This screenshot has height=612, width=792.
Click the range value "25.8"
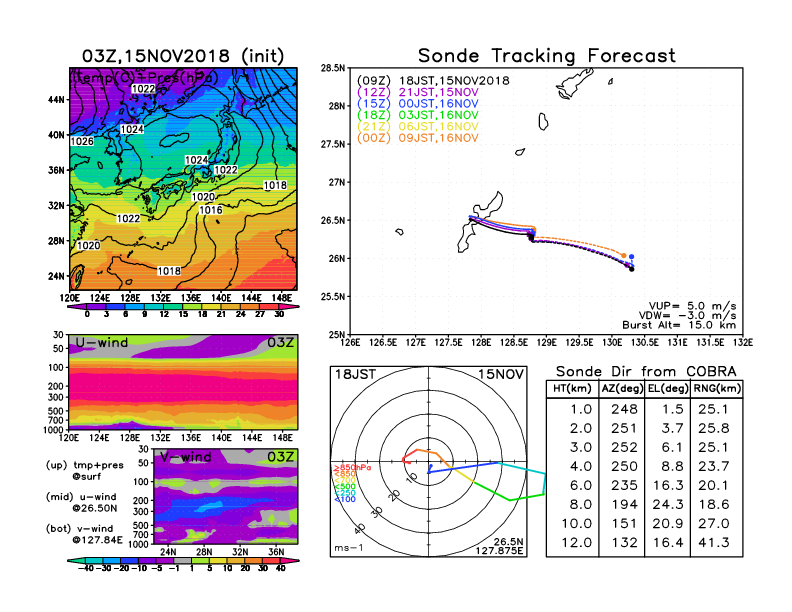coord(714,429)
